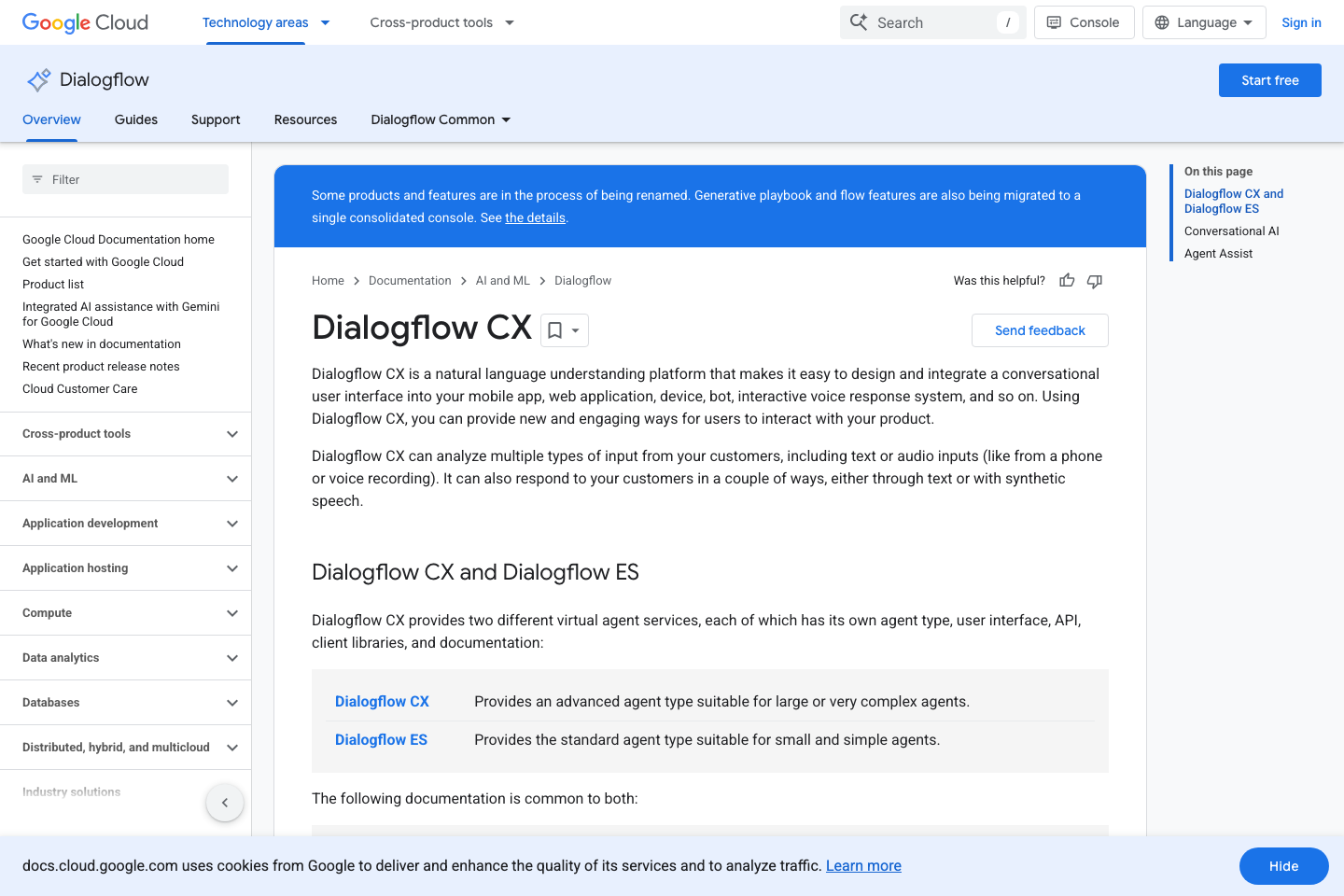Image resolution: width=1344 pixels, height=896 pixels.
Task: Open the Technology areas dropdown
Action: [266, 21]
